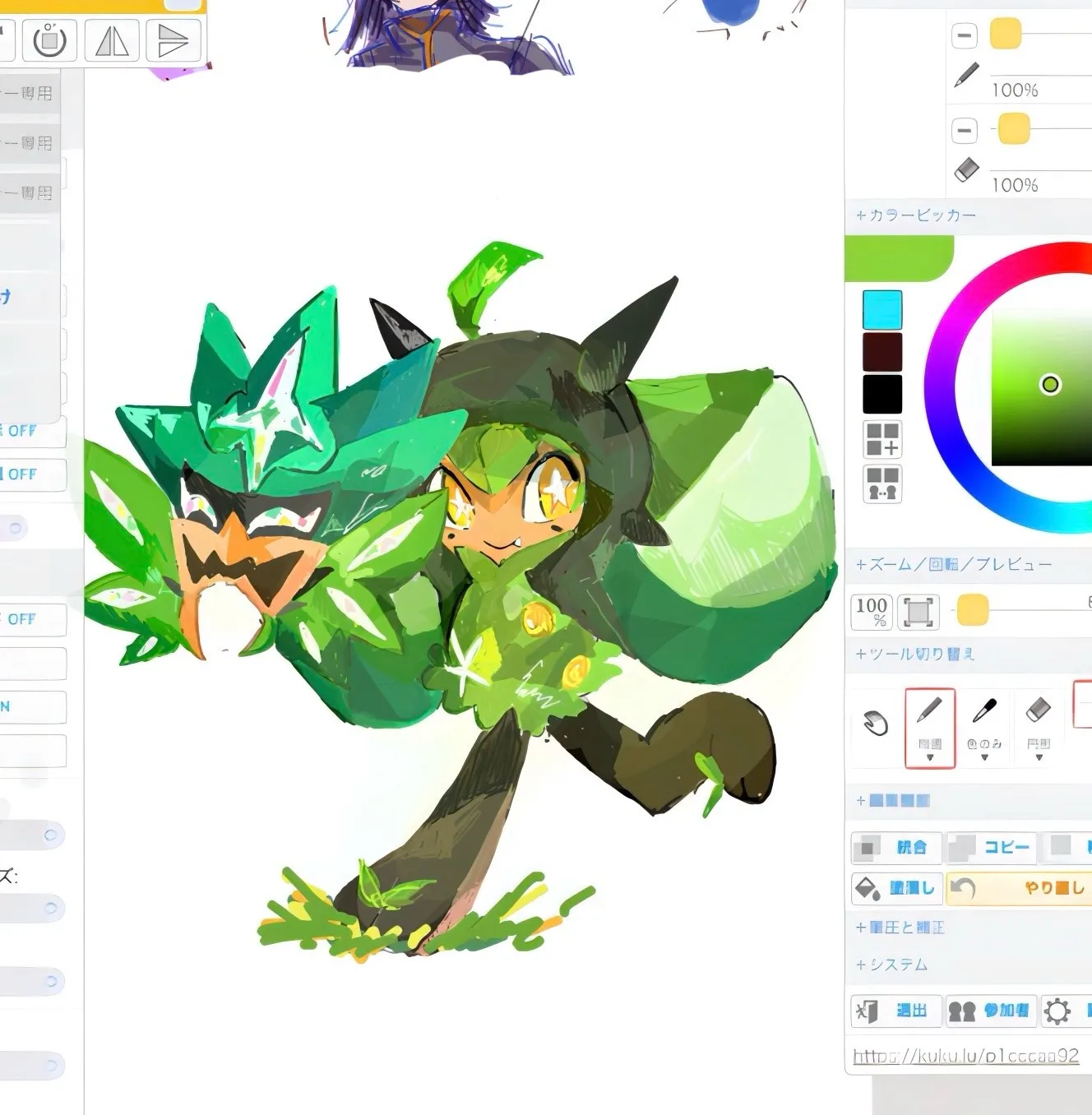The height and width of the screenshot is (1115, 1092).
Task: Reset the canvas rotation icon
Action: point(50,40)
